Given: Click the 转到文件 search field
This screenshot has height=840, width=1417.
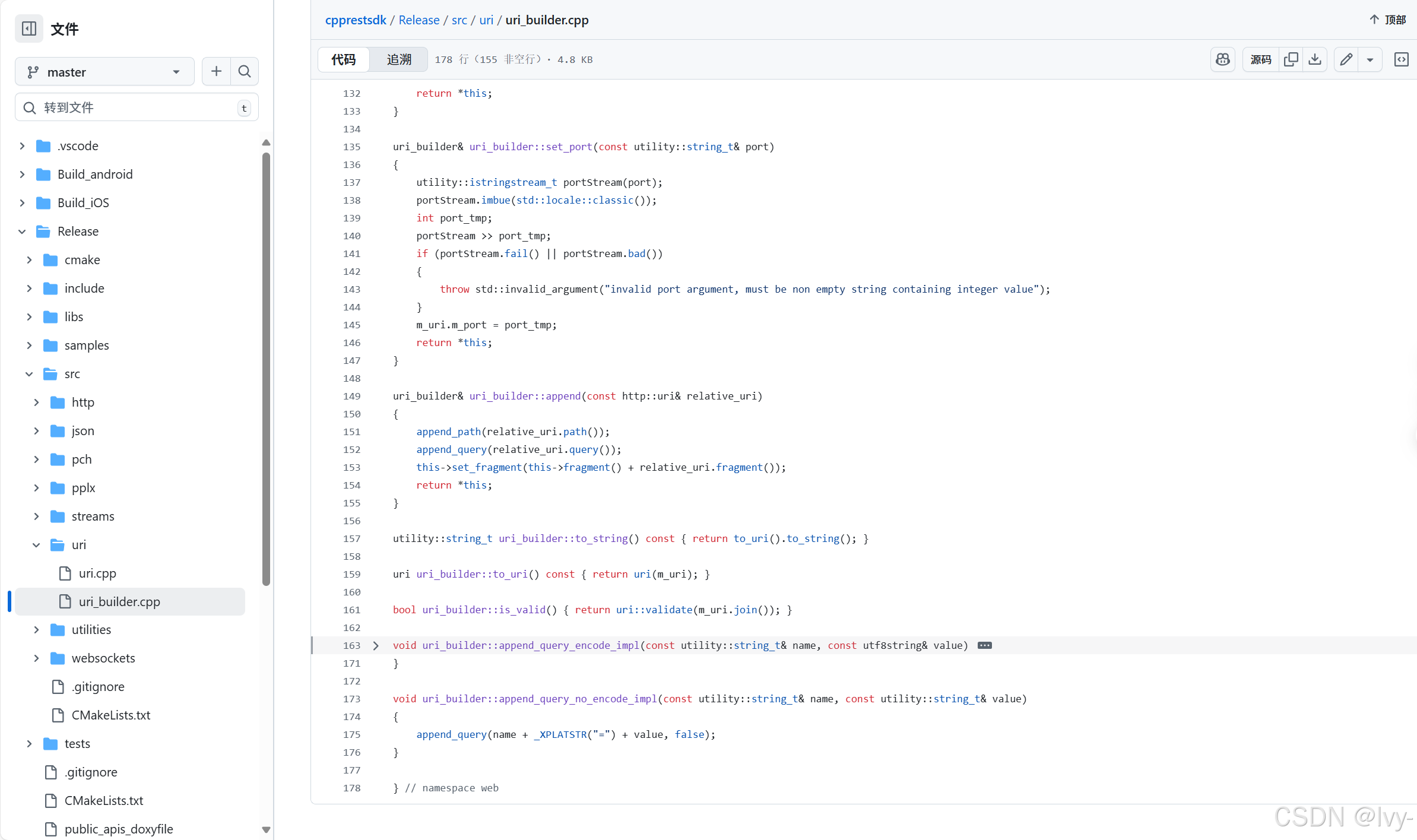Looking at the screenshot, I should tap(137, 107).
